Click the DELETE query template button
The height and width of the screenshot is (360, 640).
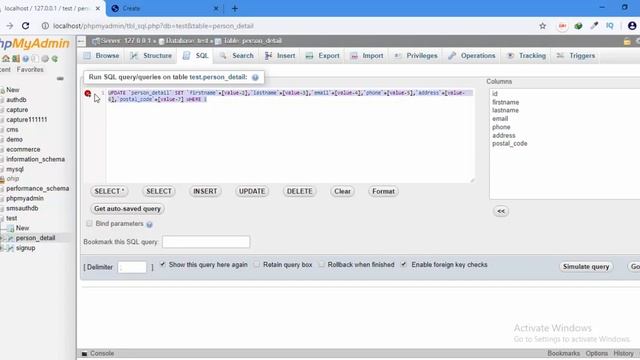(300, 191)
